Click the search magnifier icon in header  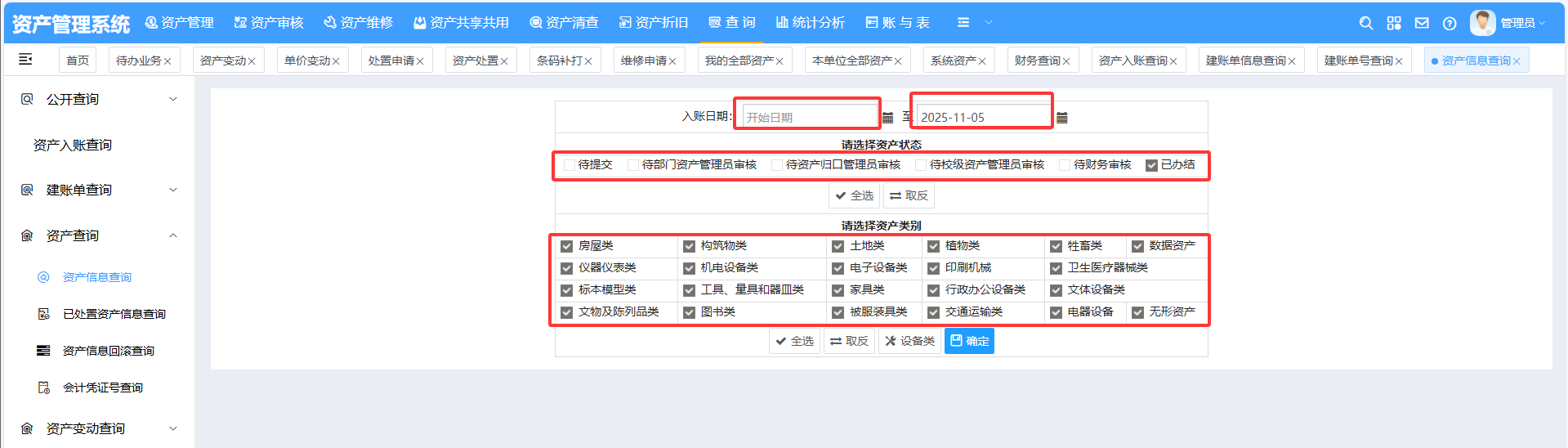click(x=1365, y=24)
